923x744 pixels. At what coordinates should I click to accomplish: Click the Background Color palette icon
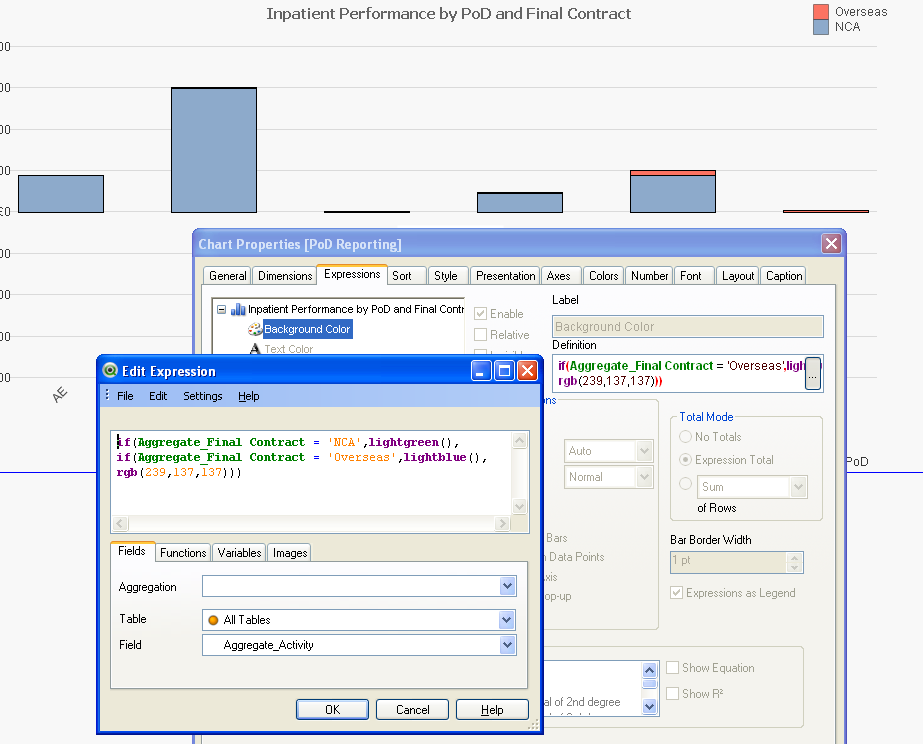point(254,329)
